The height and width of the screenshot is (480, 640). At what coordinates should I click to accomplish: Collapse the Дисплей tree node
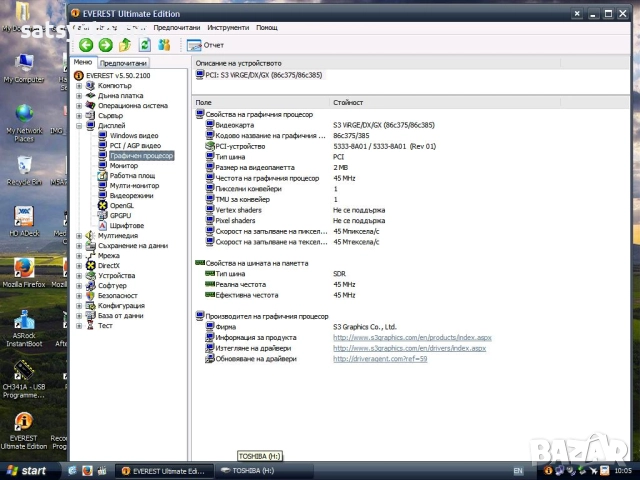pos(79,126)
